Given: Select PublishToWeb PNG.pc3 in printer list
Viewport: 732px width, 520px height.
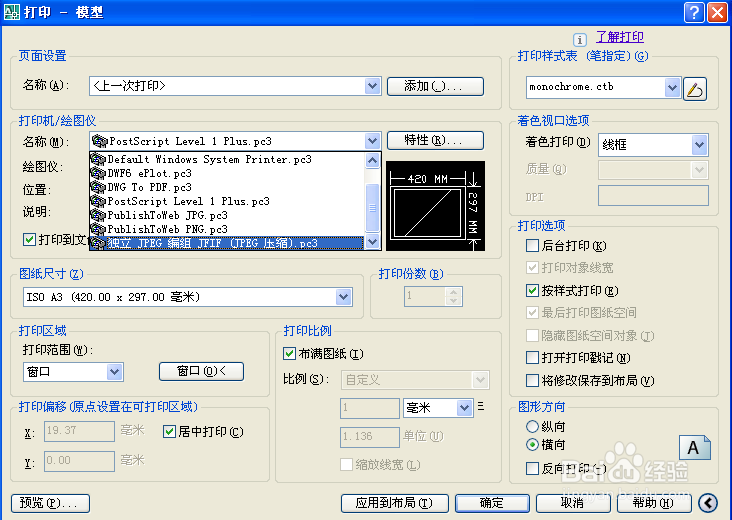Looking at the screenshot, I should point(226,229).
